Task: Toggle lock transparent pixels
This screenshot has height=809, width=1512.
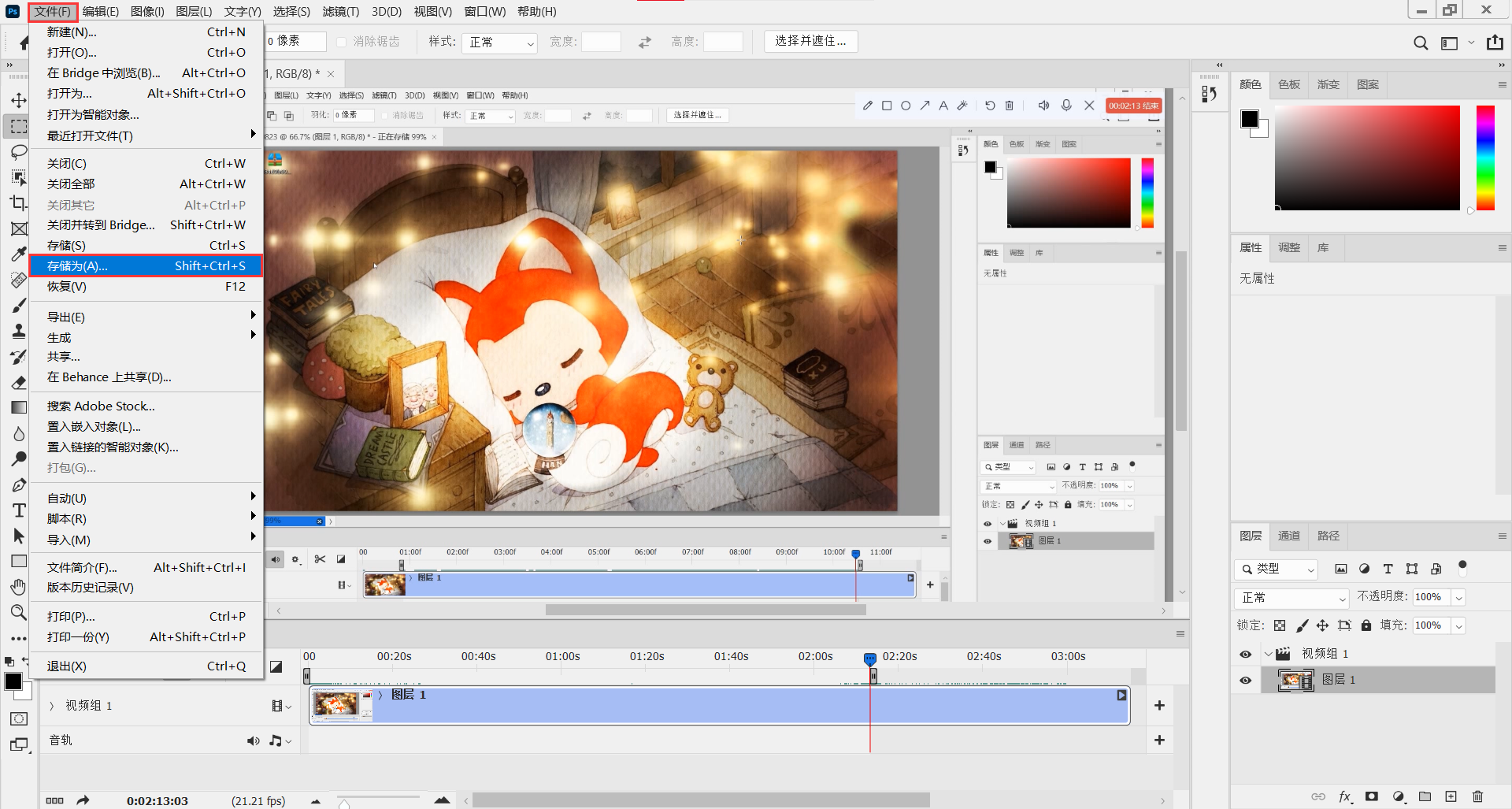Action: click(1280, 625)
